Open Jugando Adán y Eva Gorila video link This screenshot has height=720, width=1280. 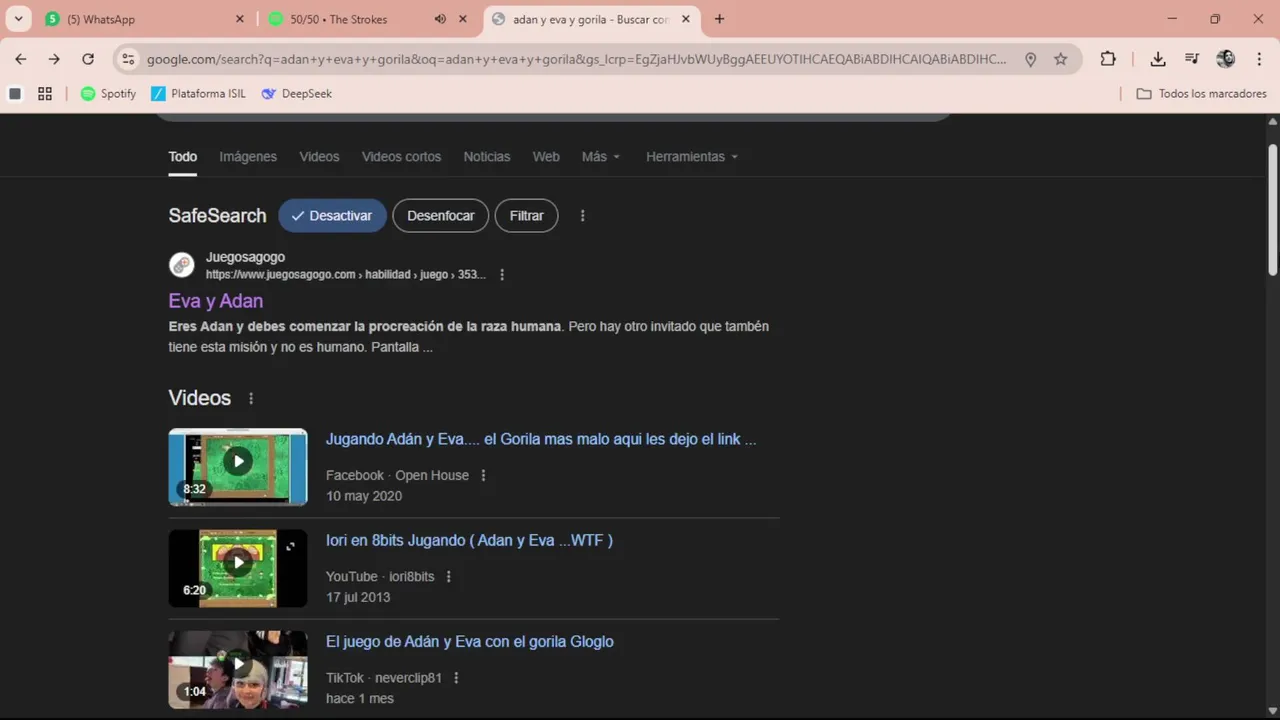click(540, 439)
